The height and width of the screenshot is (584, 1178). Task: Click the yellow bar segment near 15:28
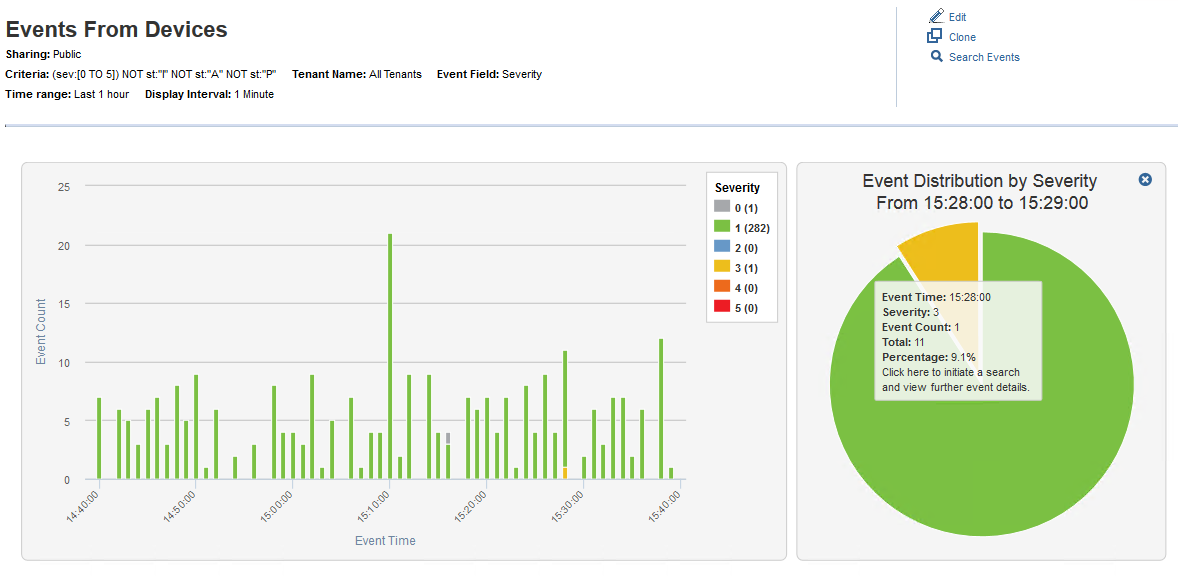[x=565, y=473]
